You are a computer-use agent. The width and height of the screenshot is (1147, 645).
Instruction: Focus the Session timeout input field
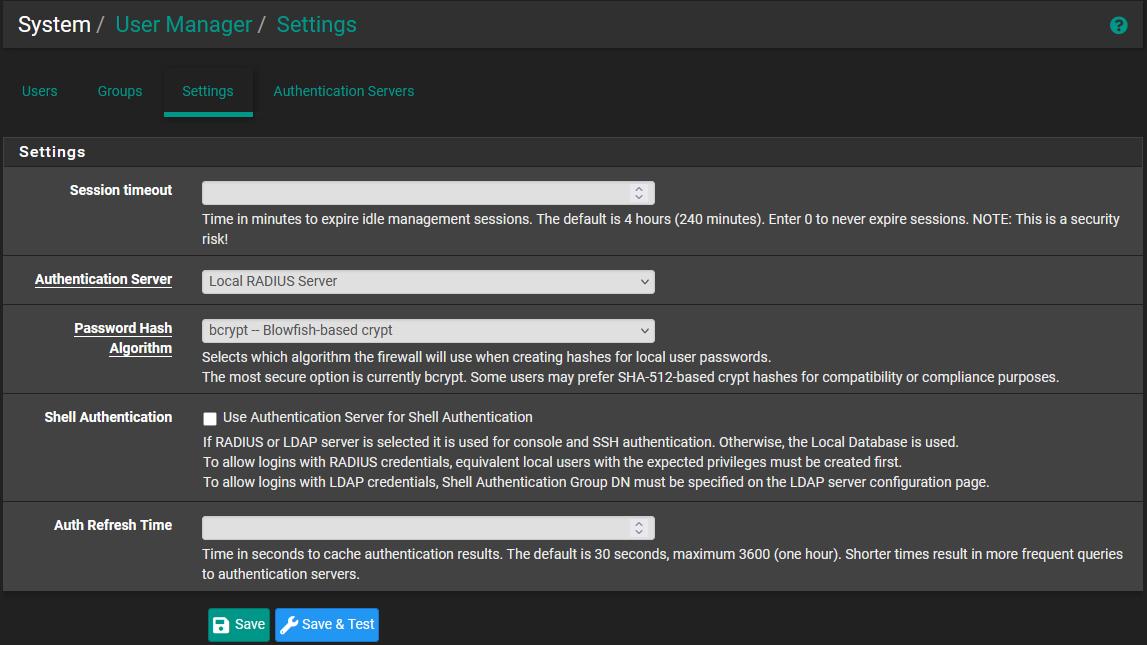415,193
